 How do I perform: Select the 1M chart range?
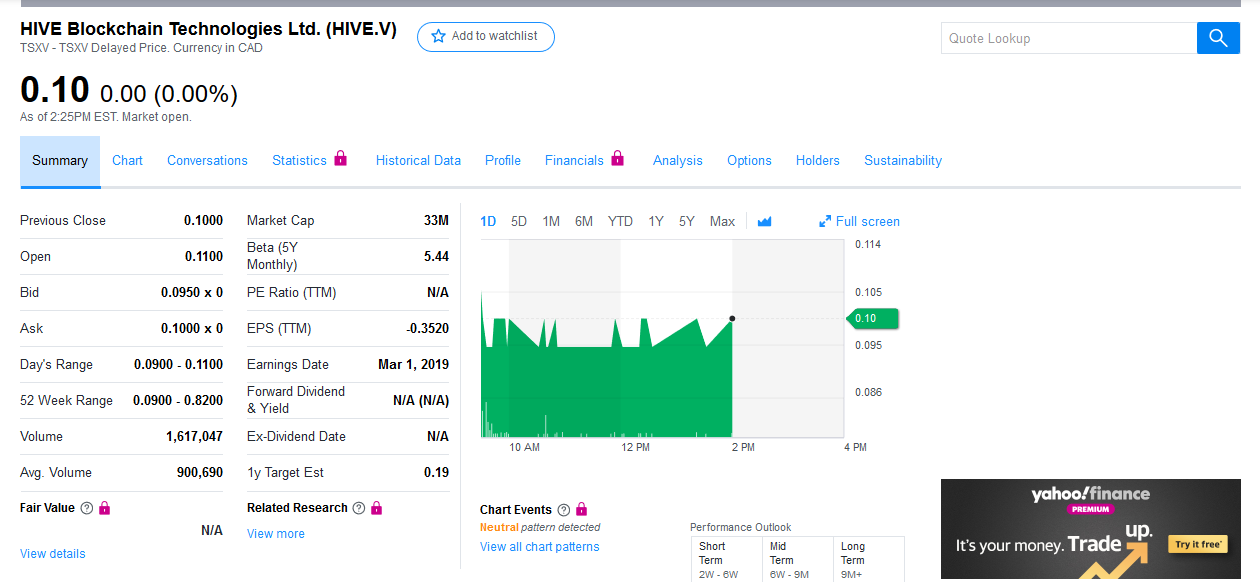click(551, 221)
